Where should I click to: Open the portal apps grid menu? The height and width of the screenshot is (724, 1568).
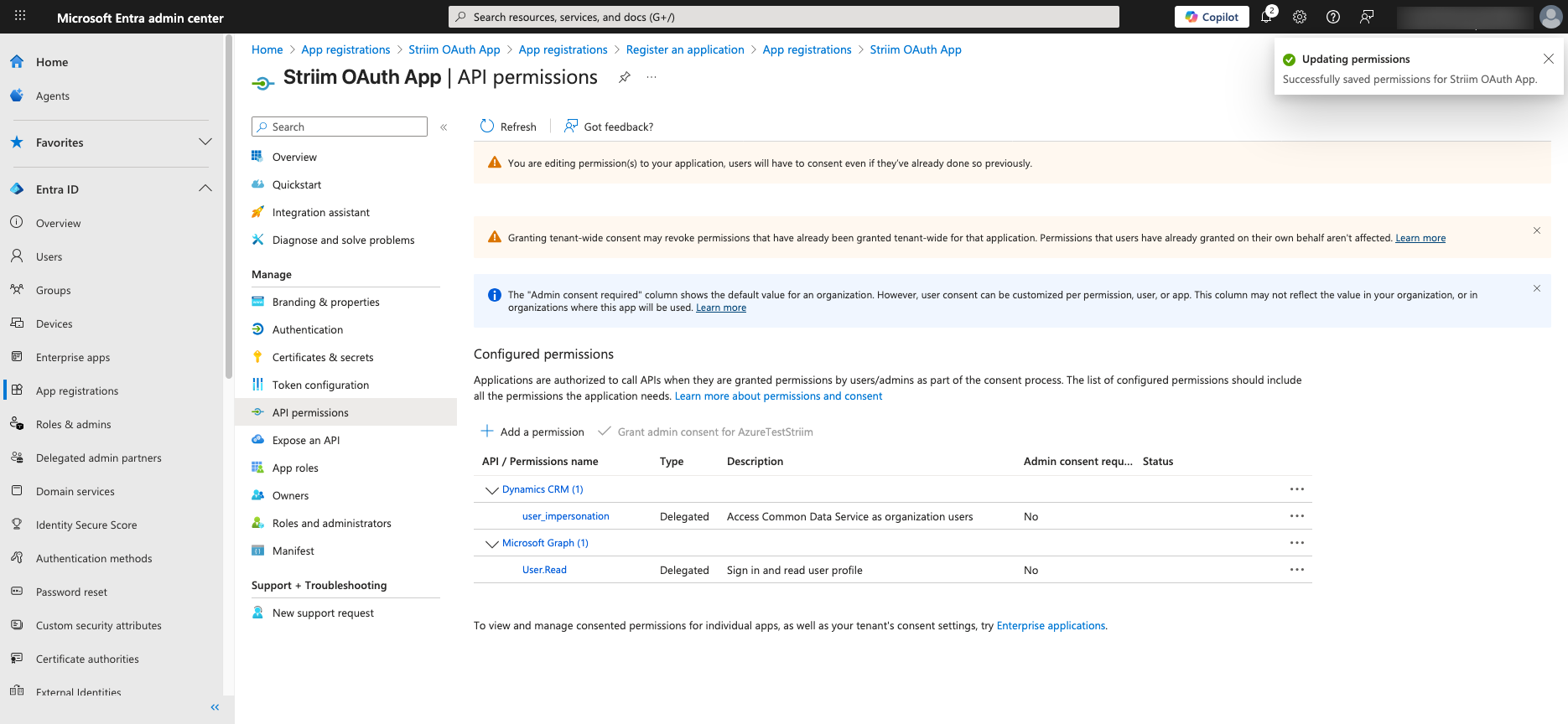click(20, 16)
